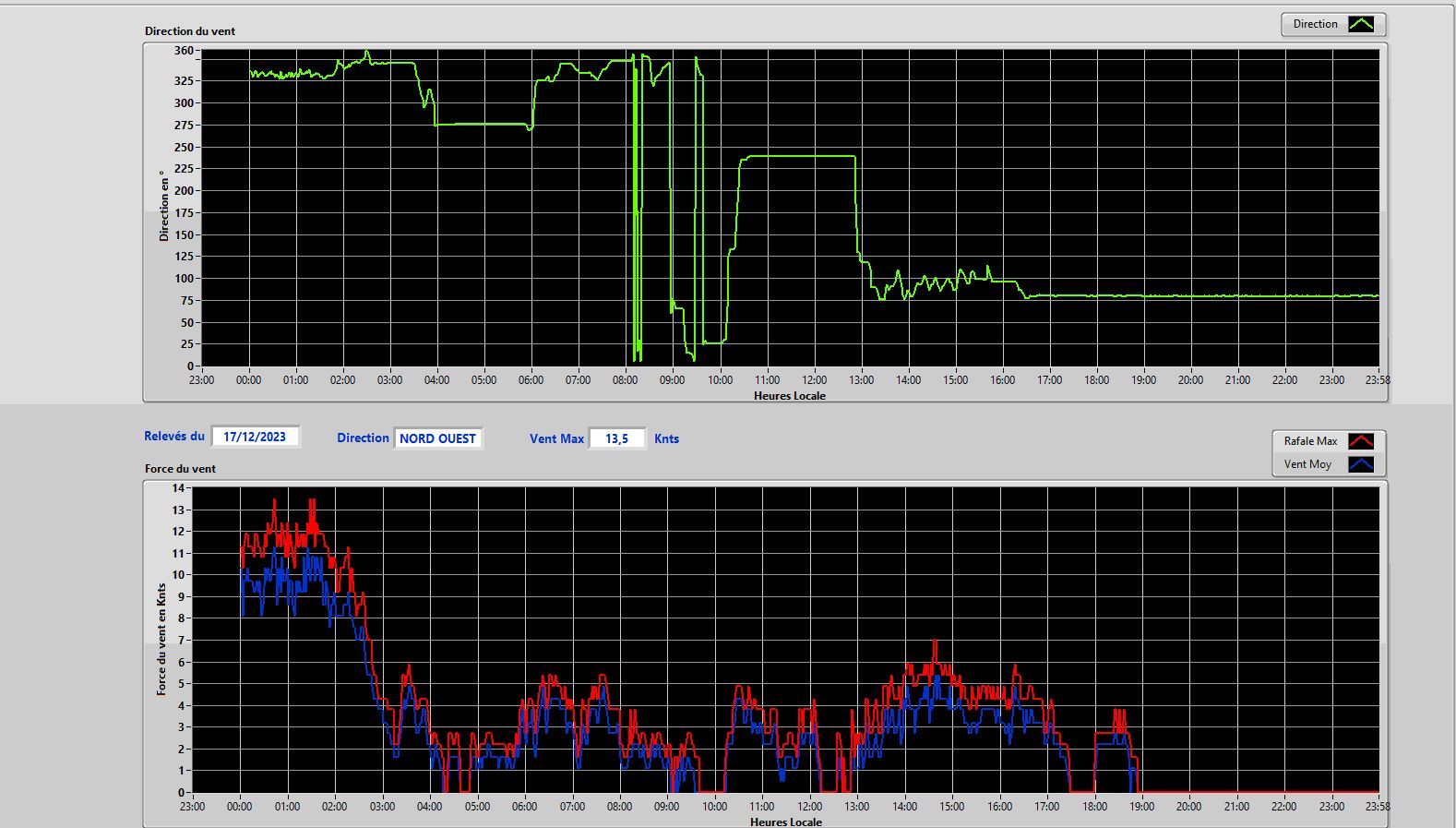This screenshot has width=1456, height=828.
Task: Click the date field showing 17/12/2023
Action: click(x=255, y=437)
